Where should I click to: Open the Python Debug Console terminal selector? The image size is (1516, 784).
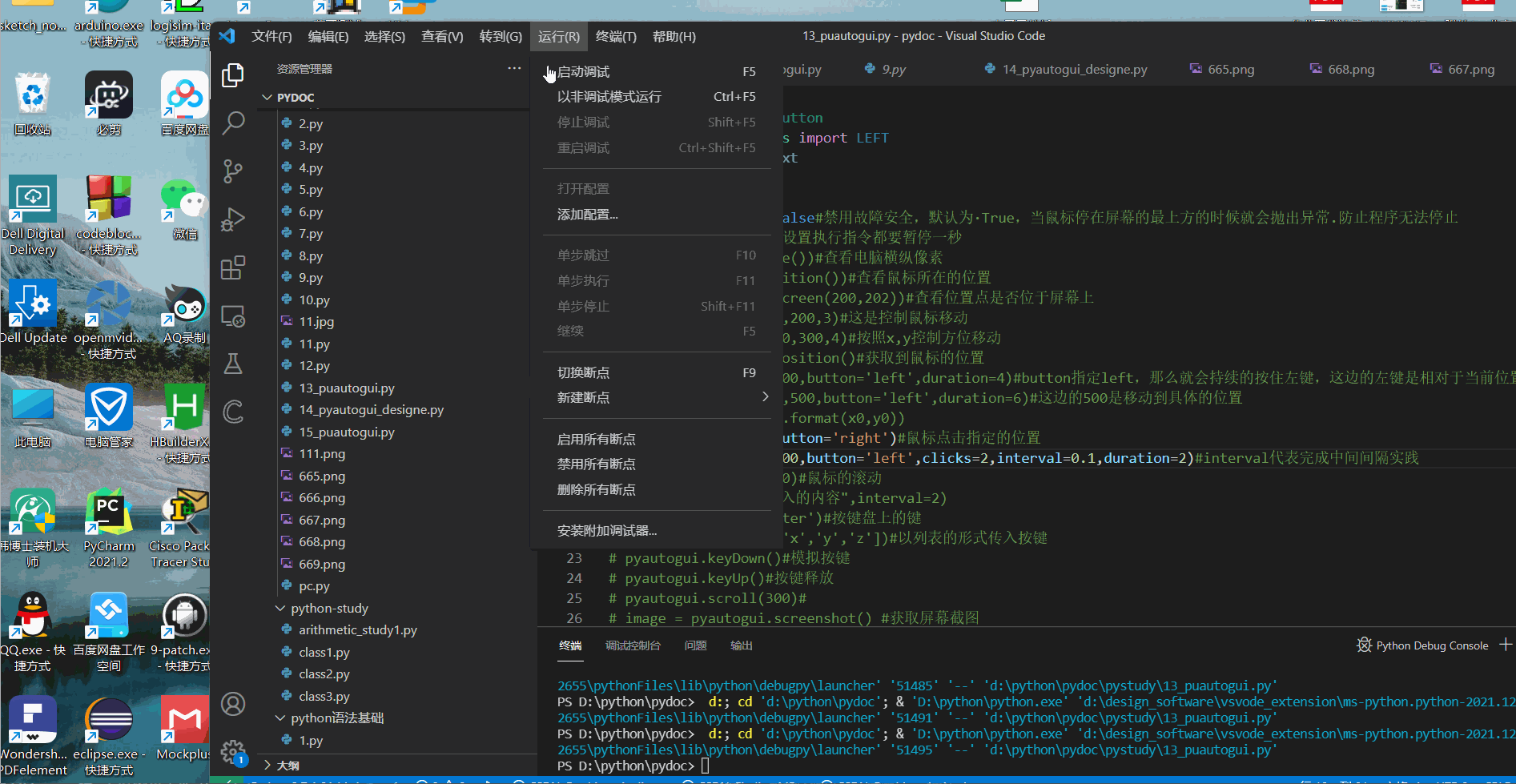pos(1423,645)
